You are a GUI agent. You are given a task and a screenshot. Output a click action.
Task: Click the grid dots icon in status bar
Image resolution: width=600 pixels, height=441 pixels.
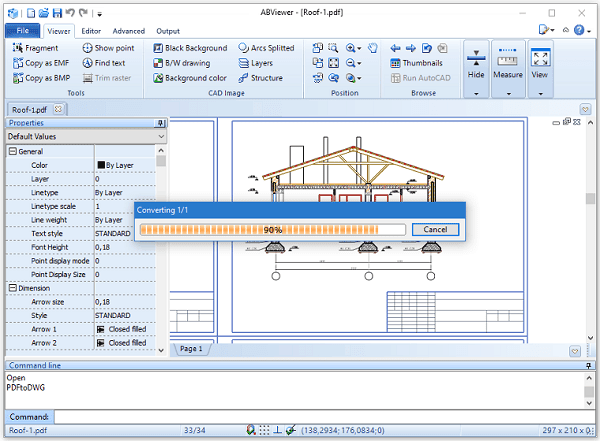(x=264, y=430)
